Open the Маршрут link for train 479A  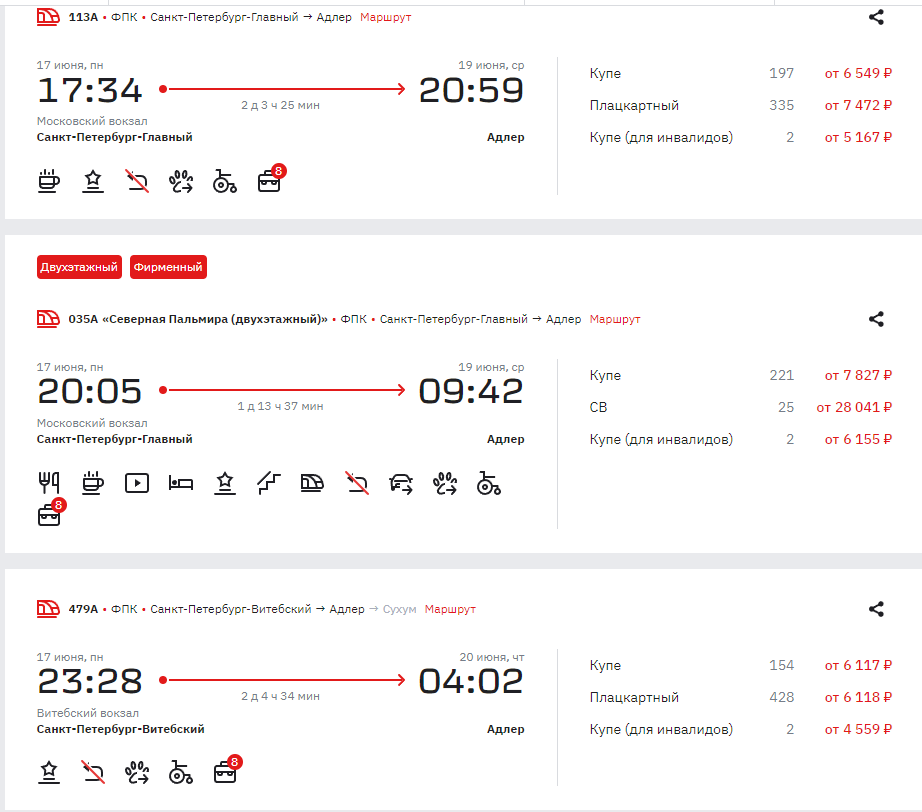coord(450,609)
